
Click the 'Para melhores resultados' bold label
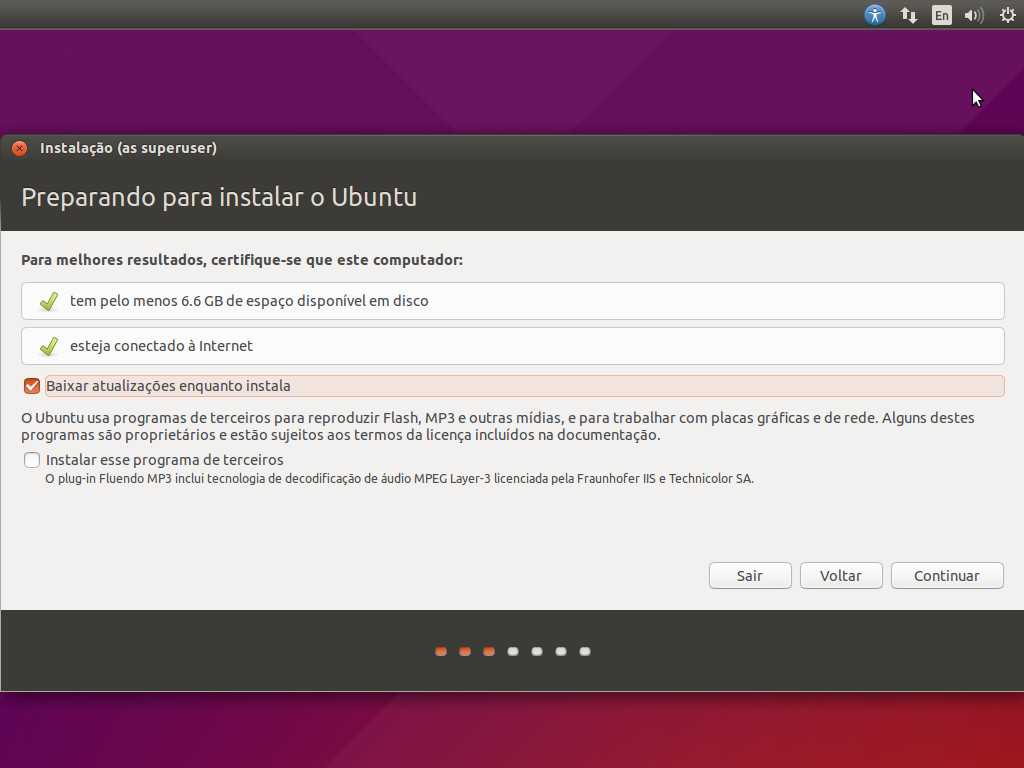click(242, 260)
